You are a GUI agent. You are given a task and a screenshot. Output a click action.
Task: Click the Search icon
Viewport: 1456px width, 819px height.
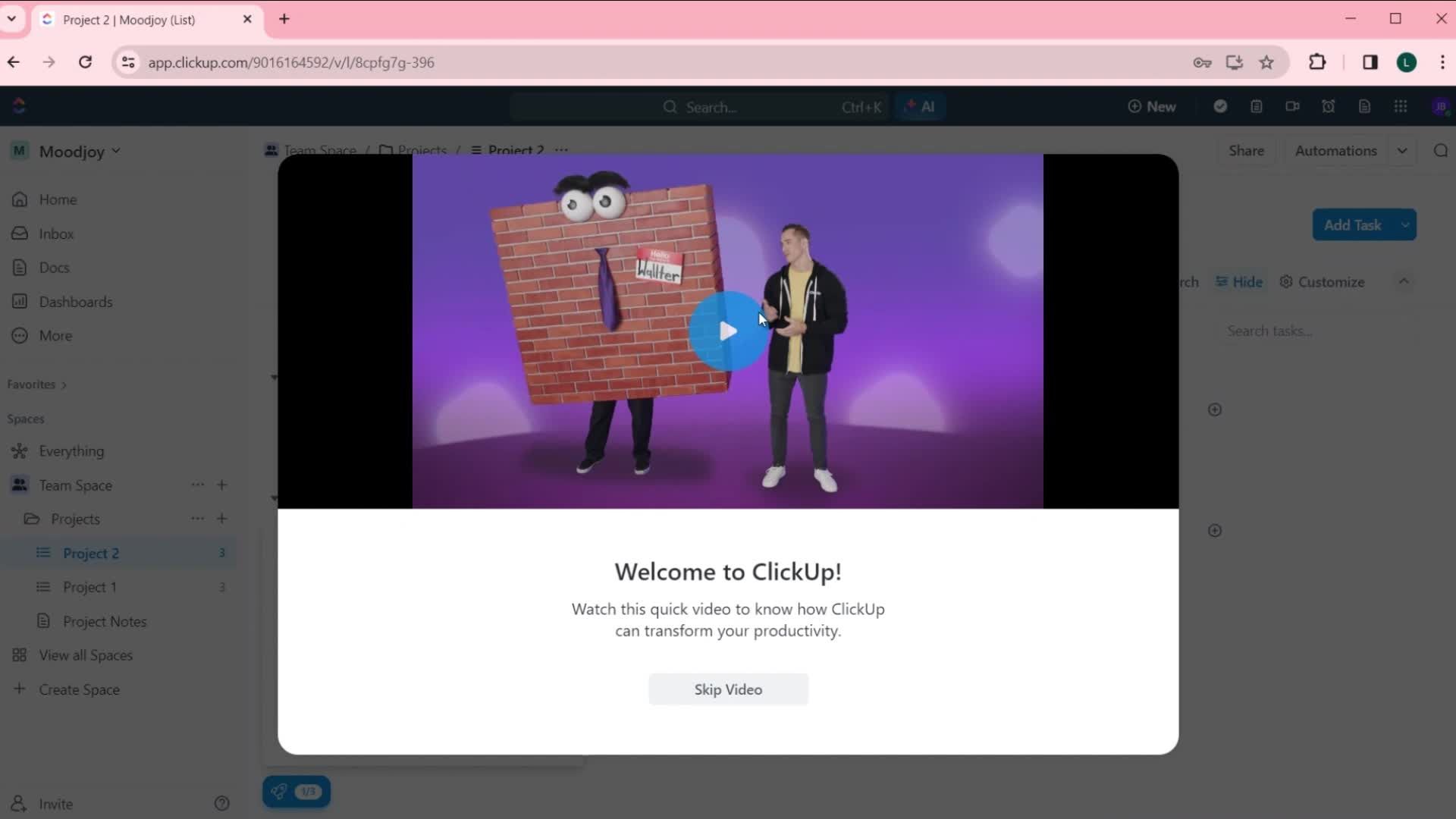[669, 107]
